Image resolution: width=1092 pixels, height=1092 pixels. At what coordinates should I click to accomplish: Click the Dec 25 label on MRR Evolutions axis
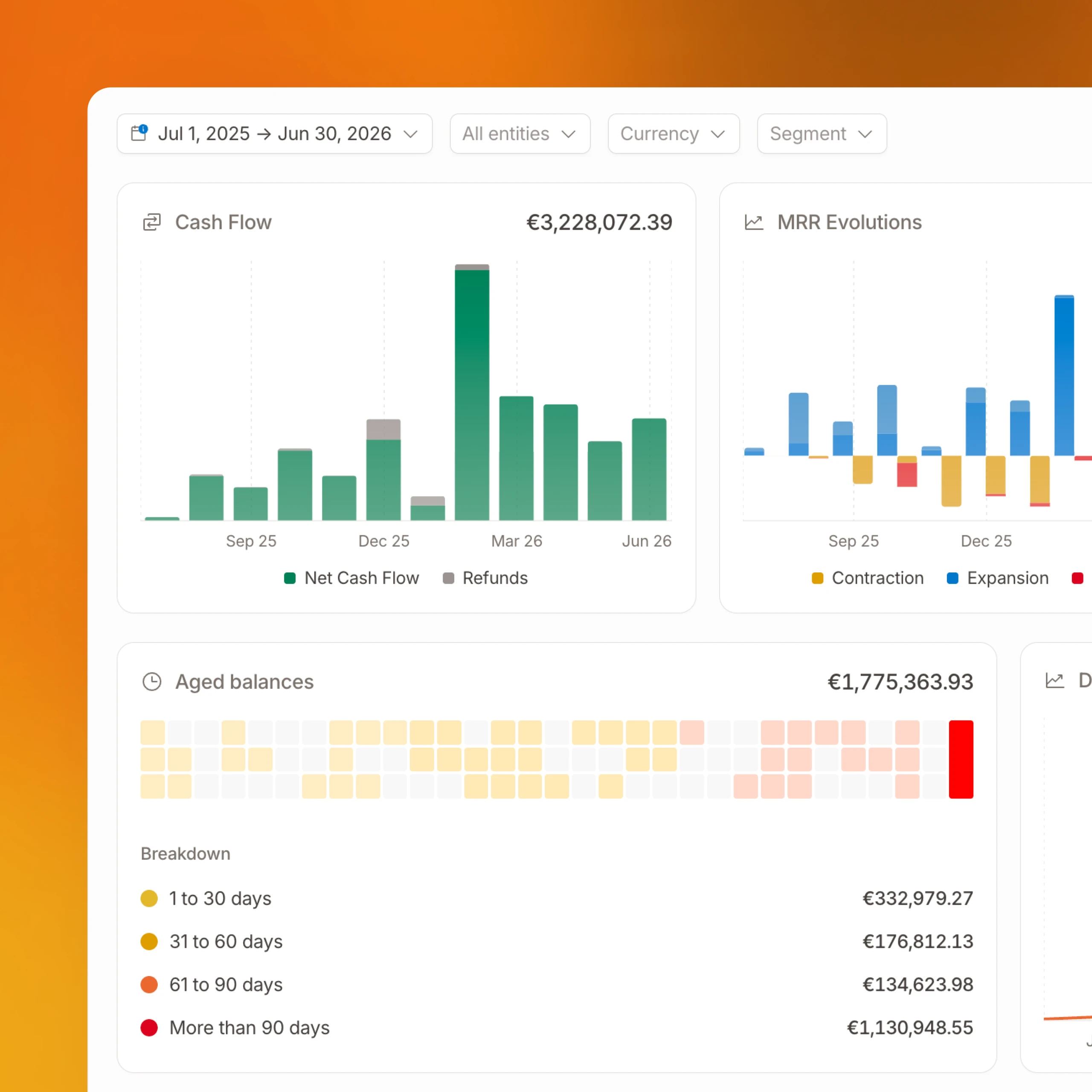(x=986, y=541)
